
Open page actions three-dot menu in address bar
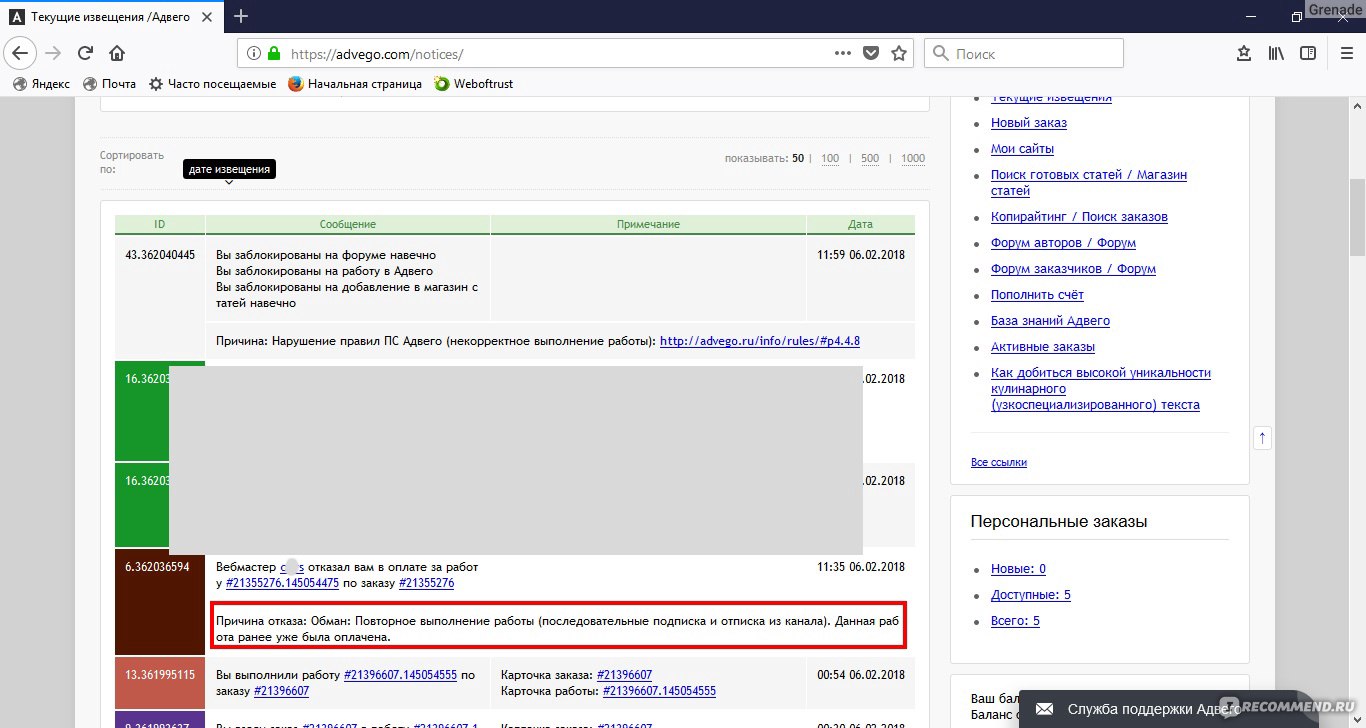click(843, 53)
